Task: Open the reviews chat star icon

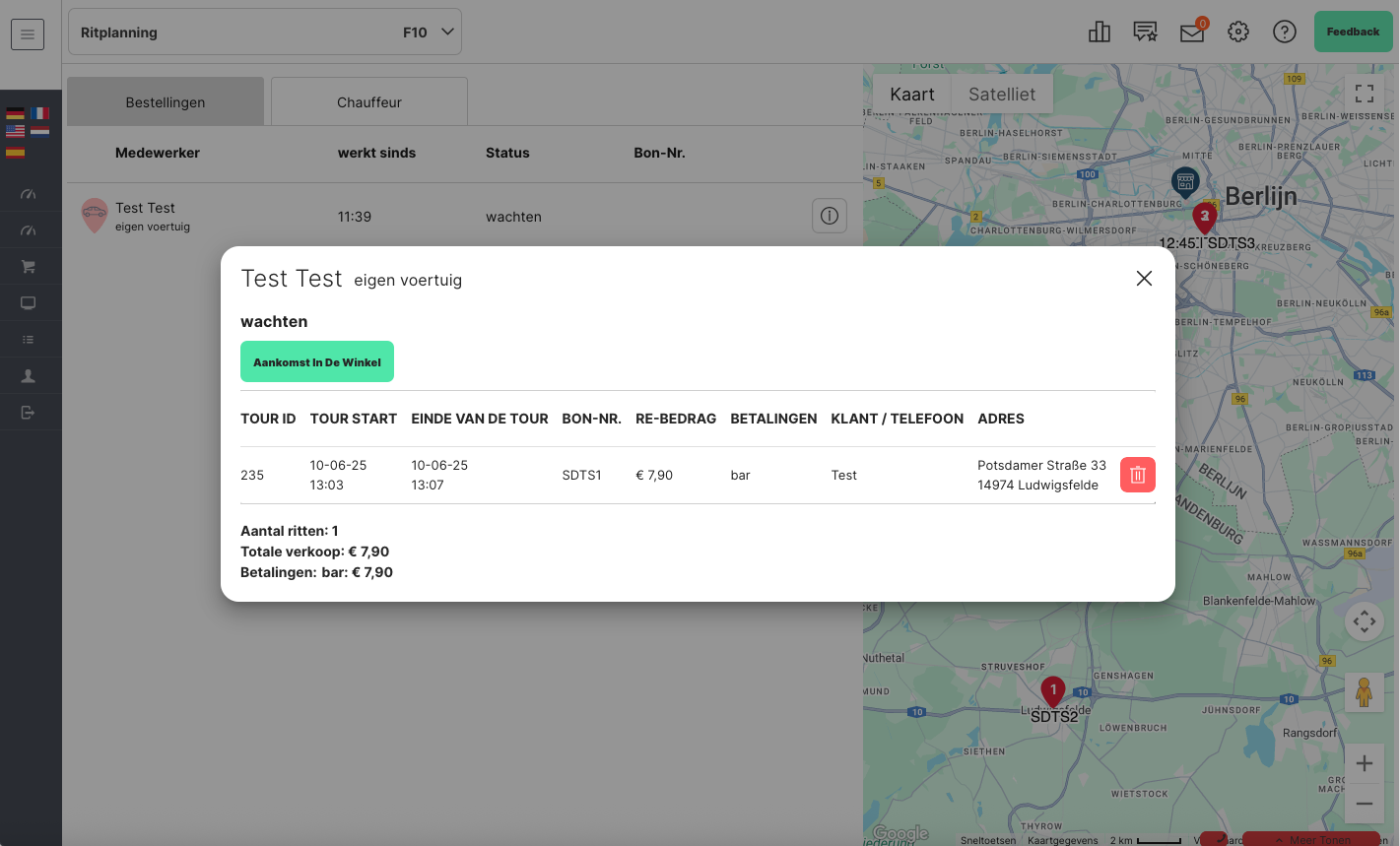Action: (1145, 33)
